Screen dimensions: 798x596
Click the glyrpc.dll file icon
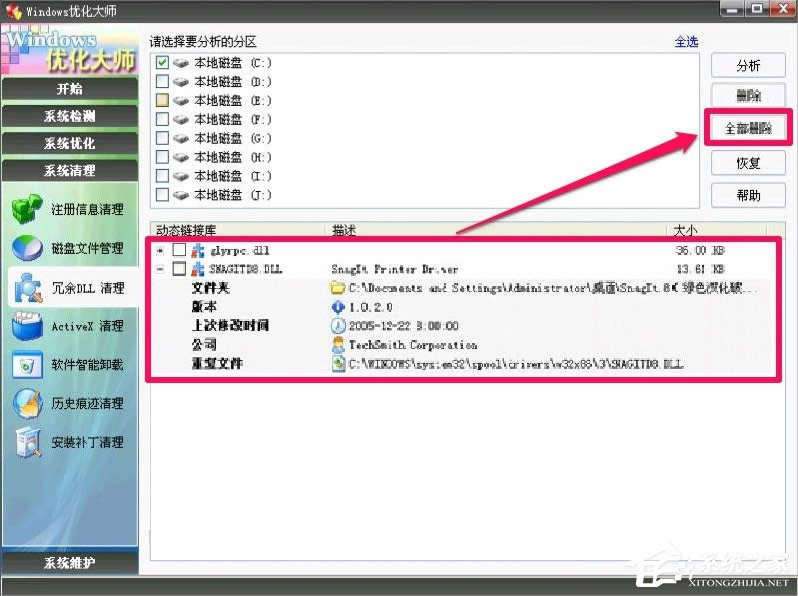point(198,250)
